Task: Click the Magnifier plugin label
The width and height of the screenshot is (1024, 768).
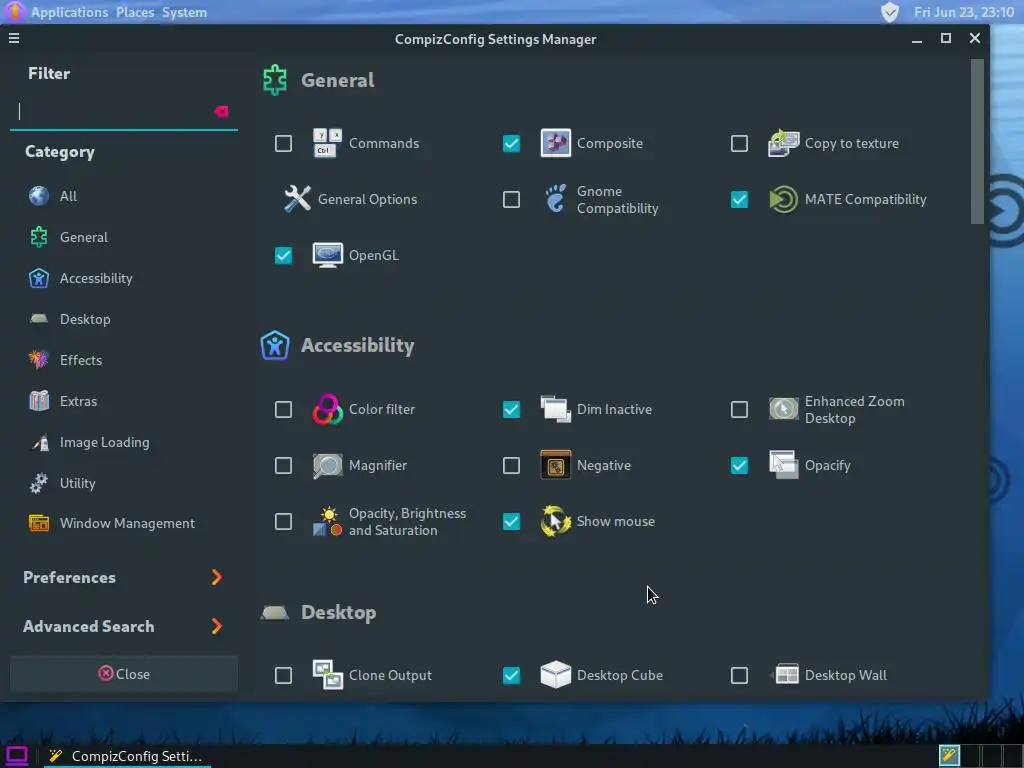Action: click(x=377, y=466)
